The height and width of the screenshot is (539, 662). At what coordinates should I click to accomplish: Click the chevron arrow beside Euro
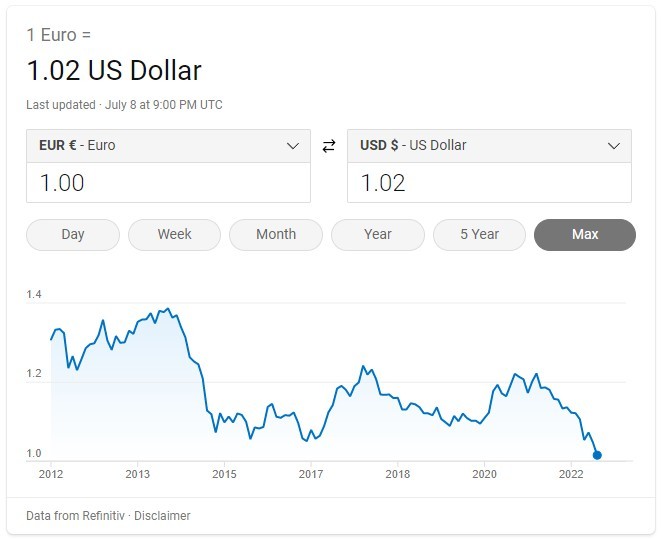[x=293, y=146]
